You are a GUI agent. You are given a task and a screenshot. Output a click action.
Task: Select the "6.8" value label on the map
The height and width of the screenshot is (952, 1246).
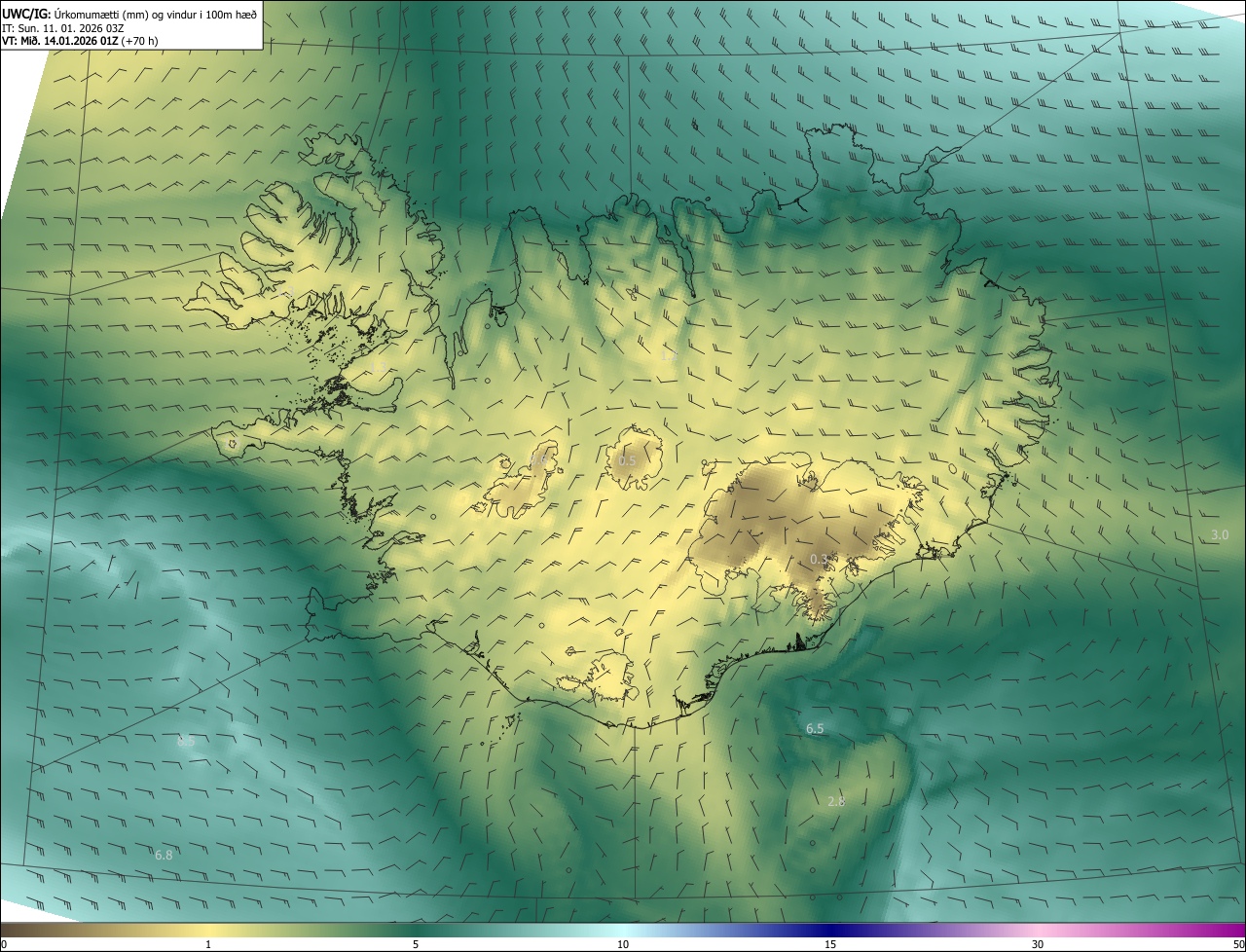tap(164, 855)
